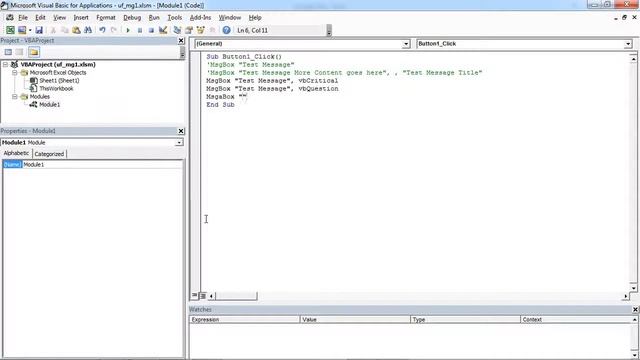Click the Expression column header in Watches

(x=244, y=320)
